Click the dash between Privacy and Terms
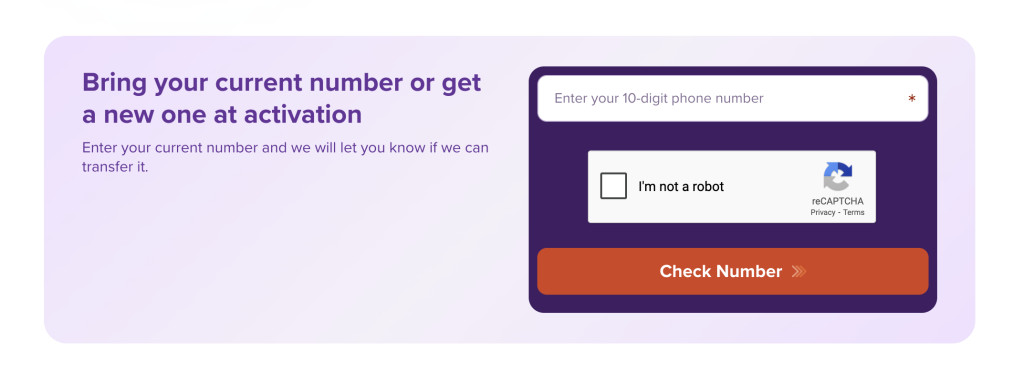Image resolution: width=1024 pixels, height=385 pixels. [839, 213]
